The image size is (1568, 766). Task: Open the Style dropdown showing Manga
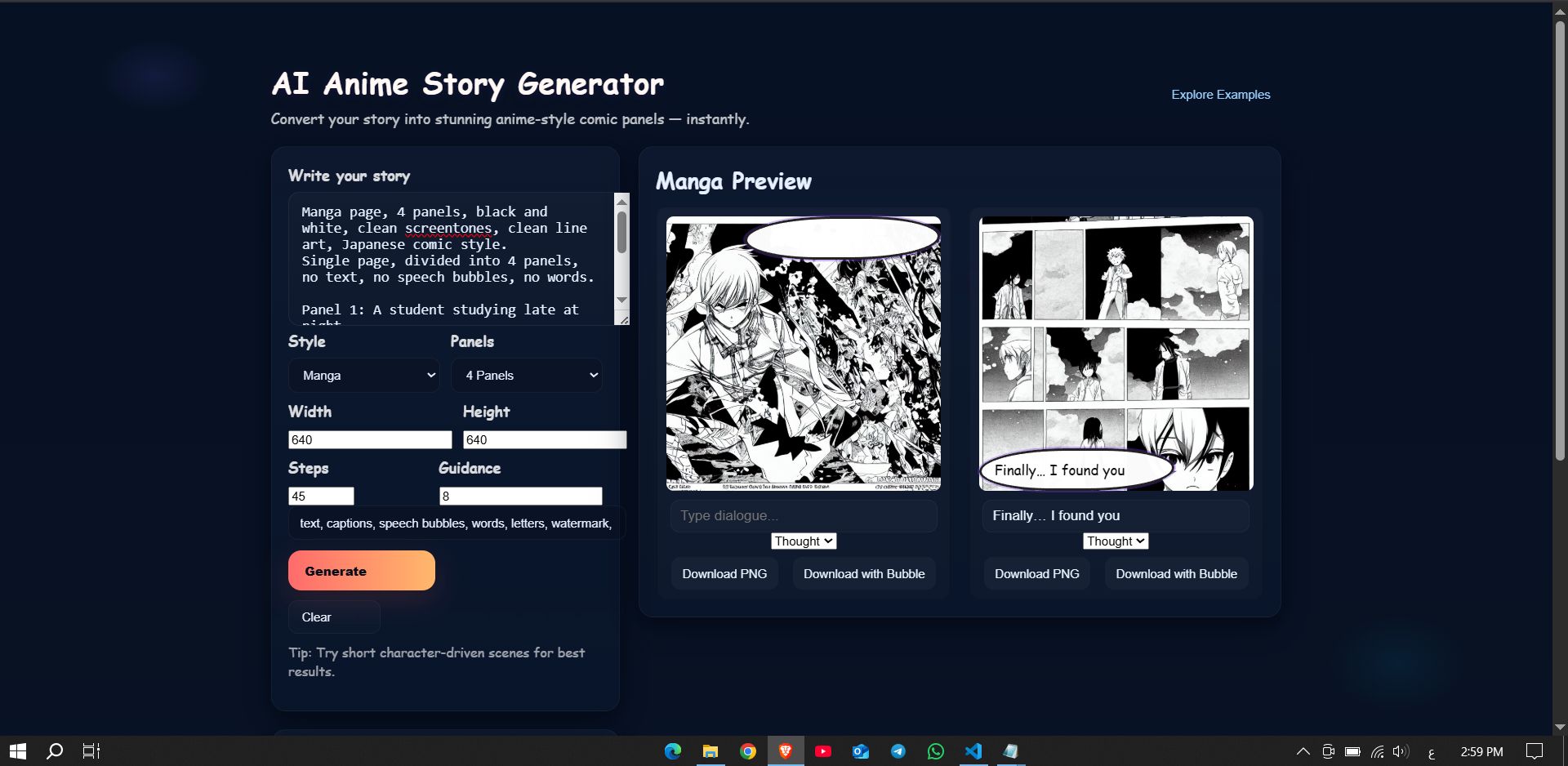tap(363, 376)
